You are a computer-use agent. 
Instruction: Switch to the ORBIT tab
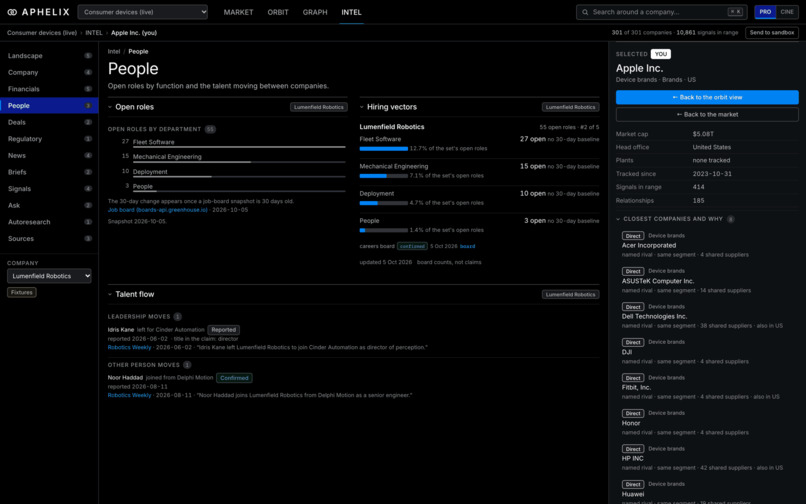point(278,12)
